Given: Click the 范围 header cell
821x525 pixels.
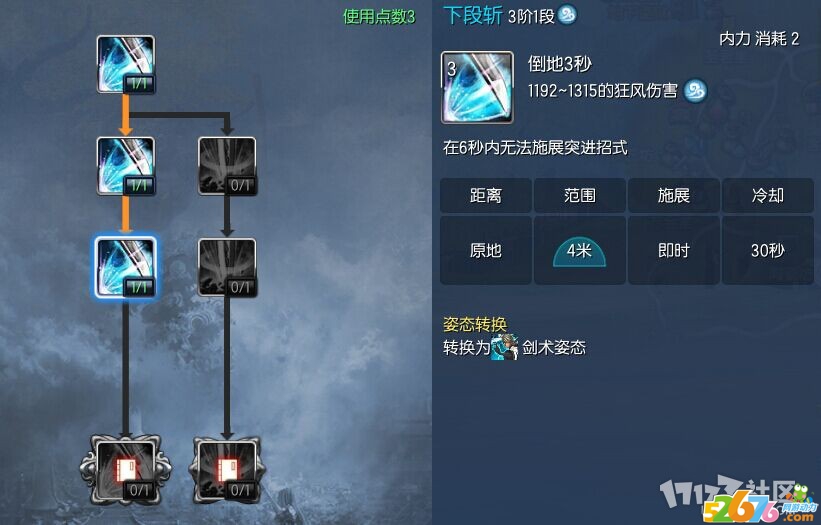Looking at the screenshot, I should (x=580, y=195).
